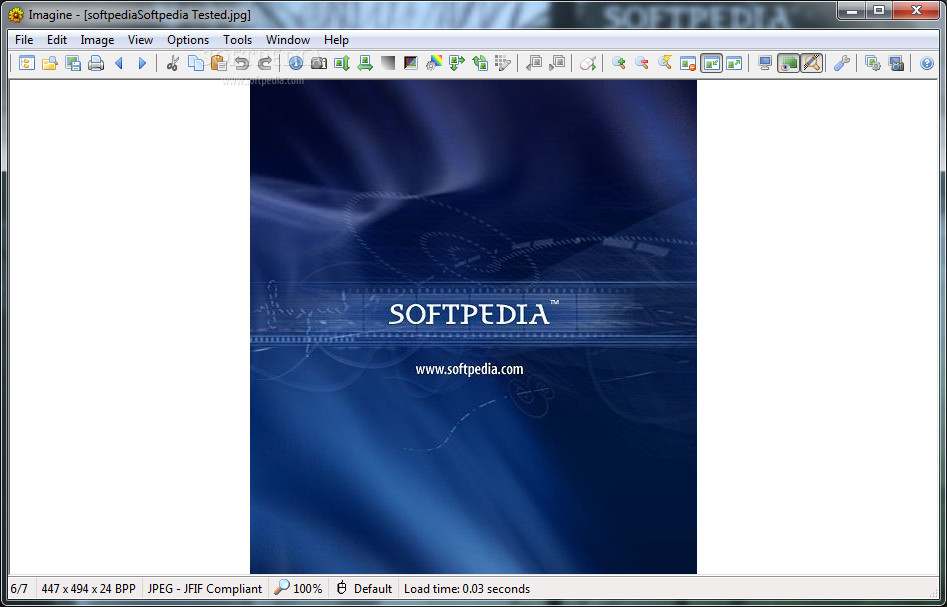
Task: Open the View menu
Action: click(140, 40)
